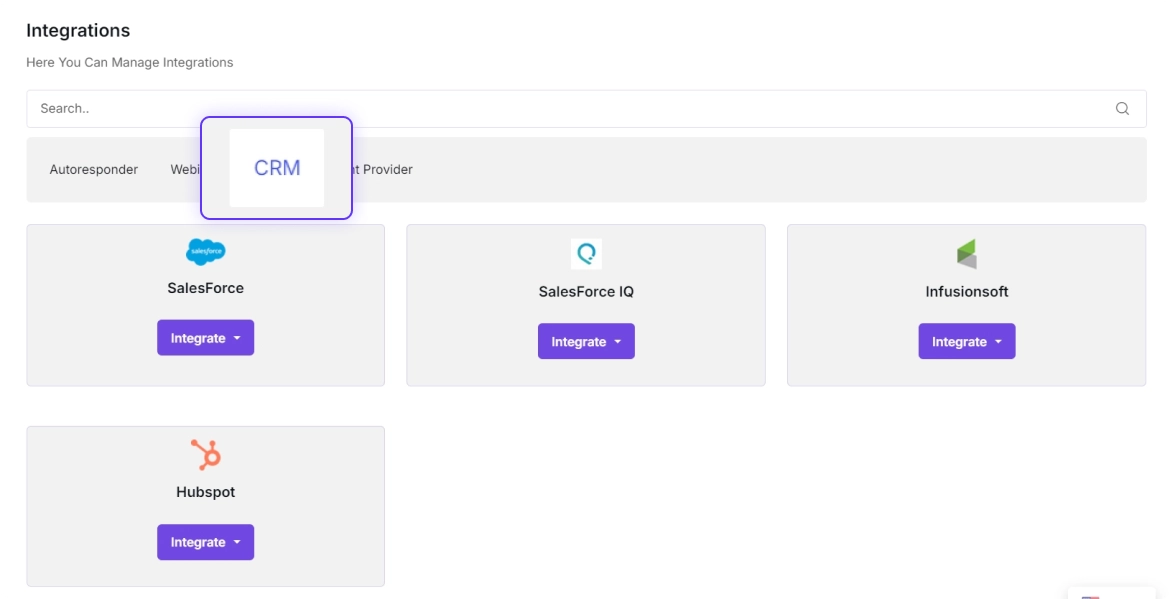Viewport: 1170px width, 599px height.
Task: Expand the Infusionsoft Integrate dropdown
Action: pyautogui.click(x=966, y=342)
